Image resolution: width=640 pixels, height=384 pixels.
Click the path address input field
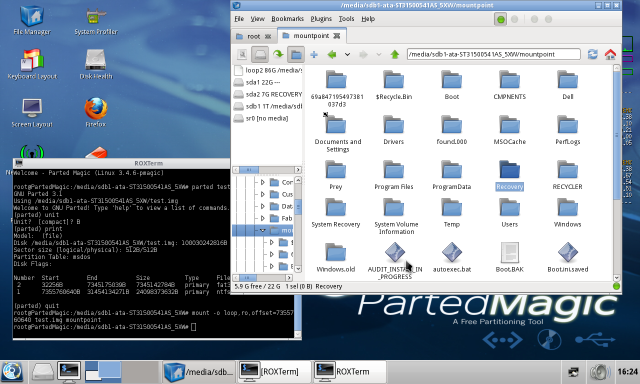click(x=493, y=54)
